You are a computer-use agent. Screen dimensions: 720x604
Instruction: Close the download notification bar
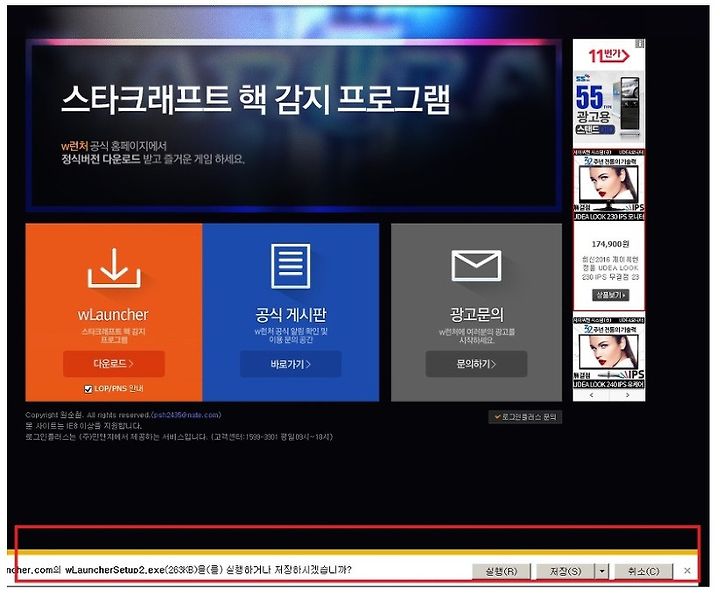pyautogui.click(x=687, y=571)
